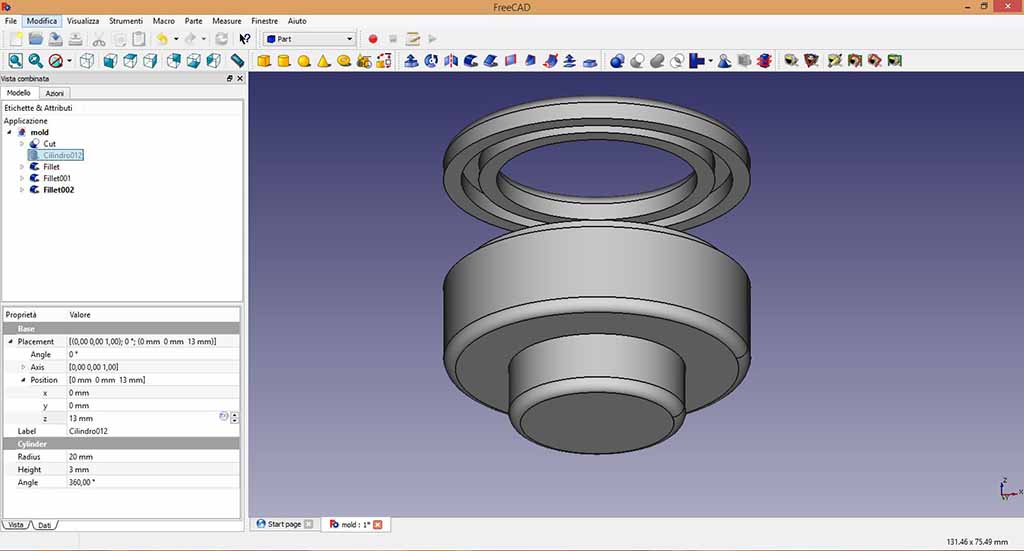Click the Boolean two-spheres icon

pyautogui.click(x=617, y=61)
